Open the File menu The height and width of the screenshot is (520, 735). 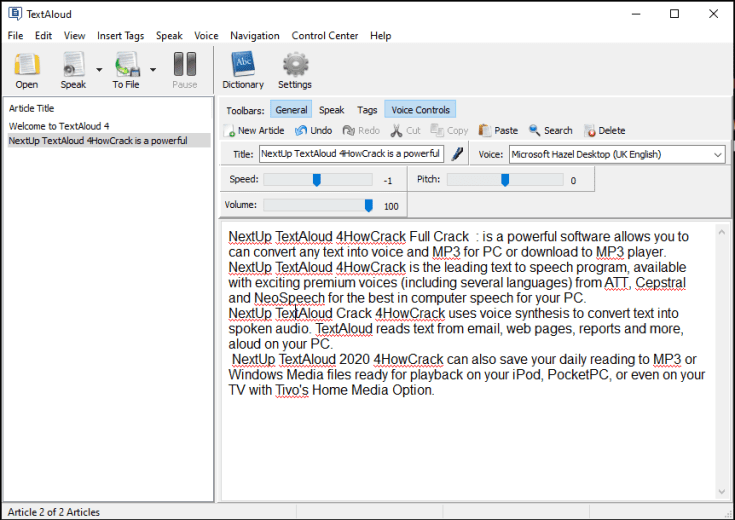click(15, 36)
